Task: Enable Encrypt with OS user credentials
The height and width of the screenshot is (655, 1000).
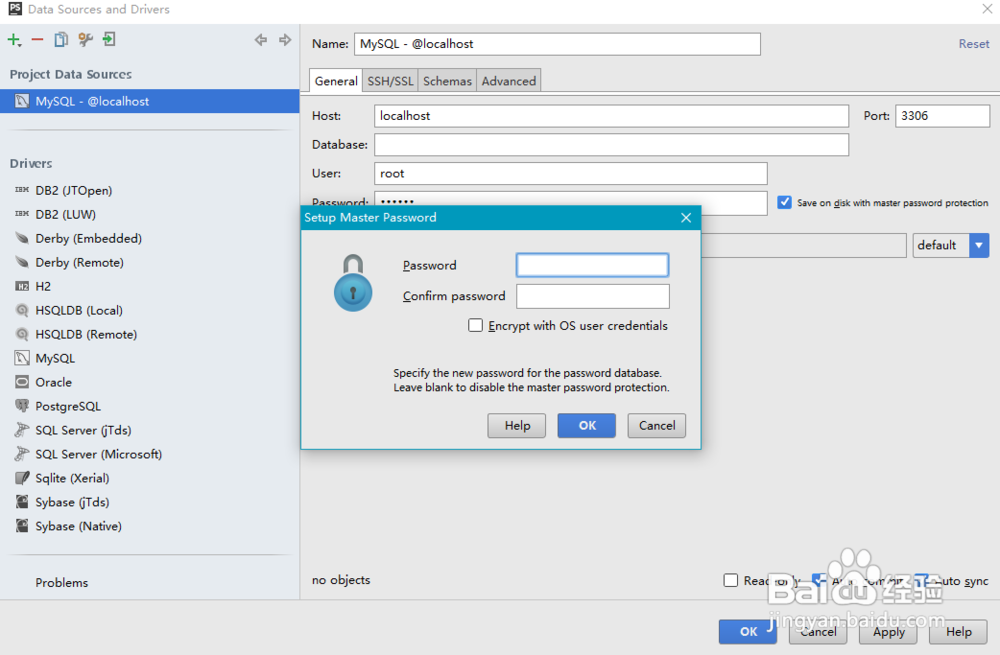Action: 475,325
